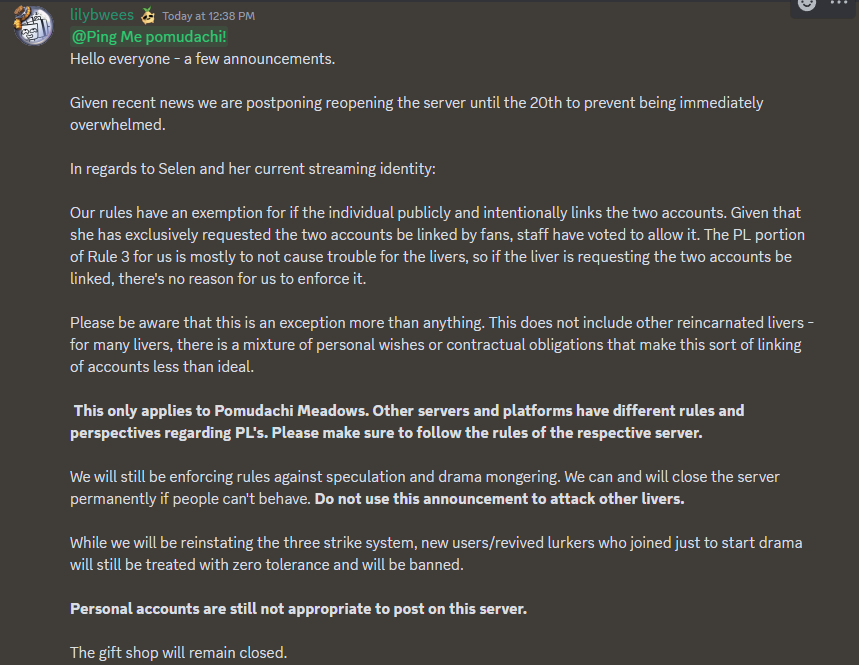This screenshot has width=859, height=665.
Task: Click the Today at 12:38 PM timestamp
Action: pyautogui.click(x=209, y=16)
